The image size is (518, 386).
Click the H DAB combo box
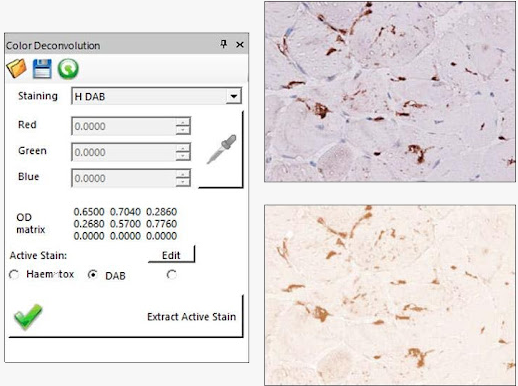(x=156, y=96)
